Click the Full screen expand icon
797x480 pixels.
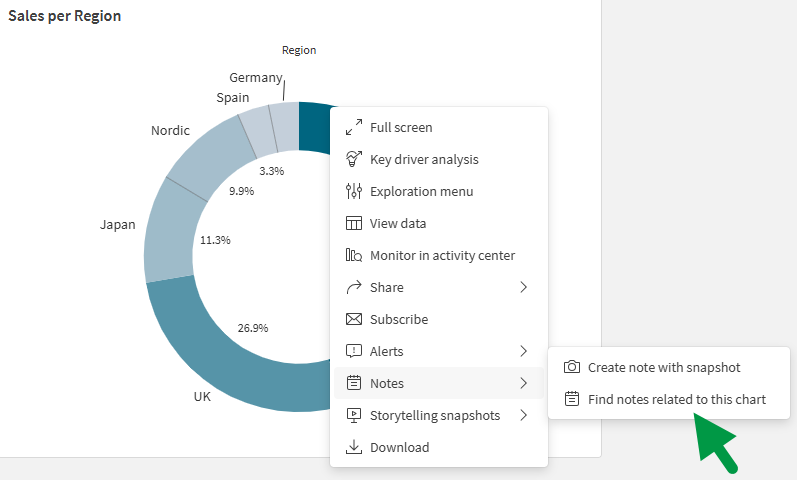pos(353,128)
